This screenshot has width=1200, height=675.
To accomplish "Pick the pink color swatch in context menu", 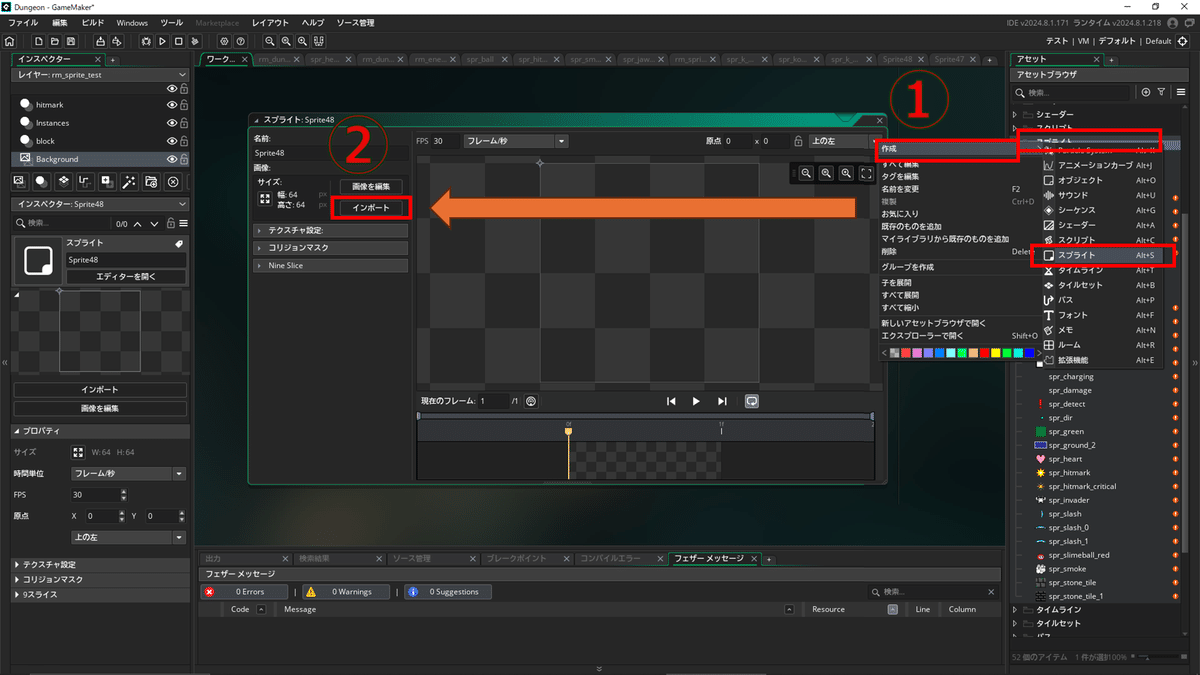I will [917, 353].
